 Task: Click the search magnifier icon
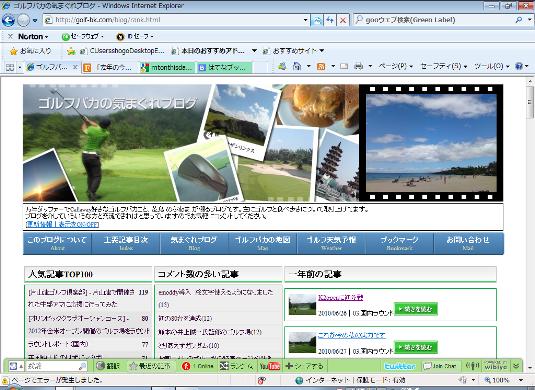pos(519,20)
